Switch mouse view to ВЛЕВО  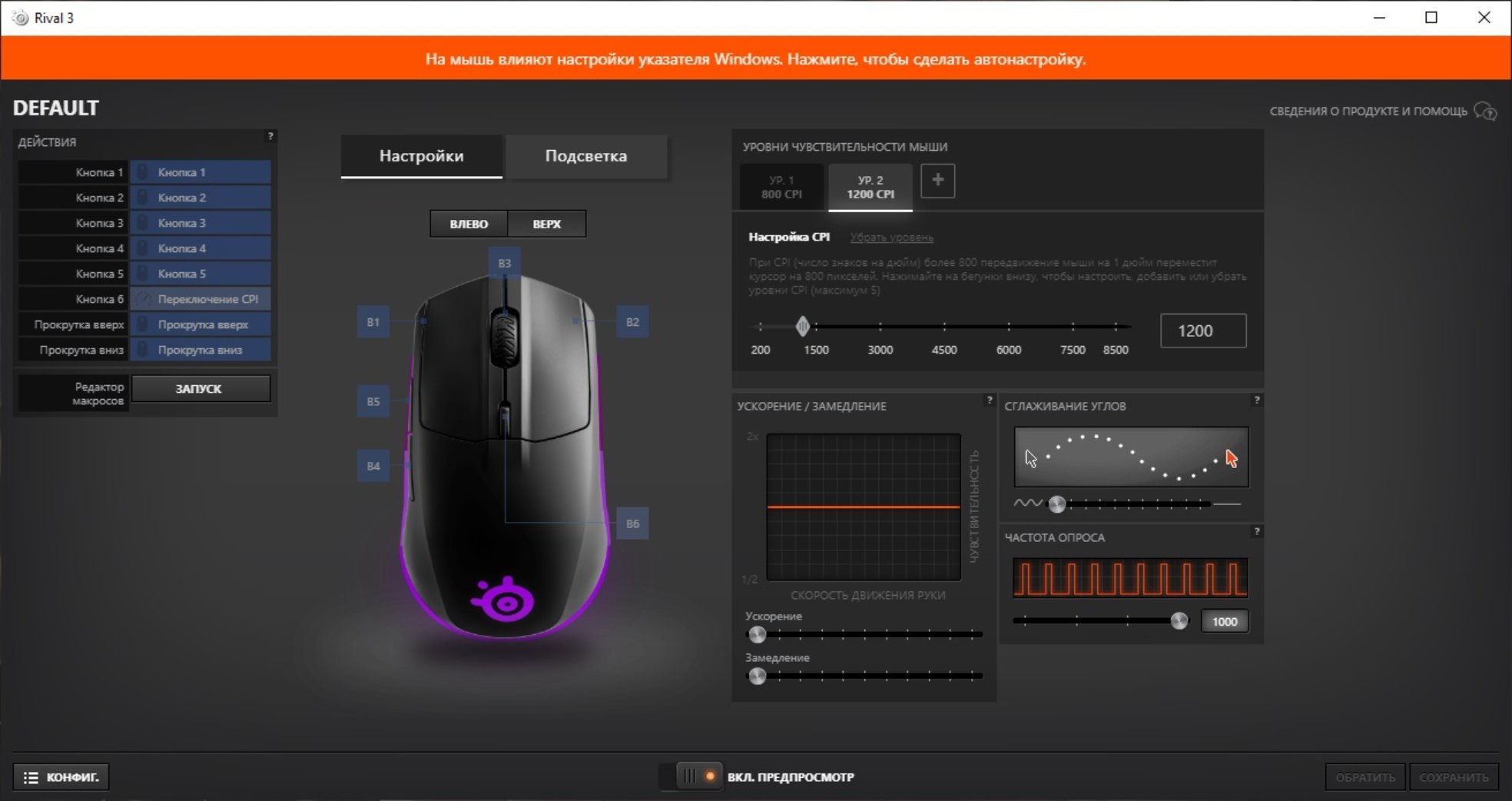(x=469, y=224)
